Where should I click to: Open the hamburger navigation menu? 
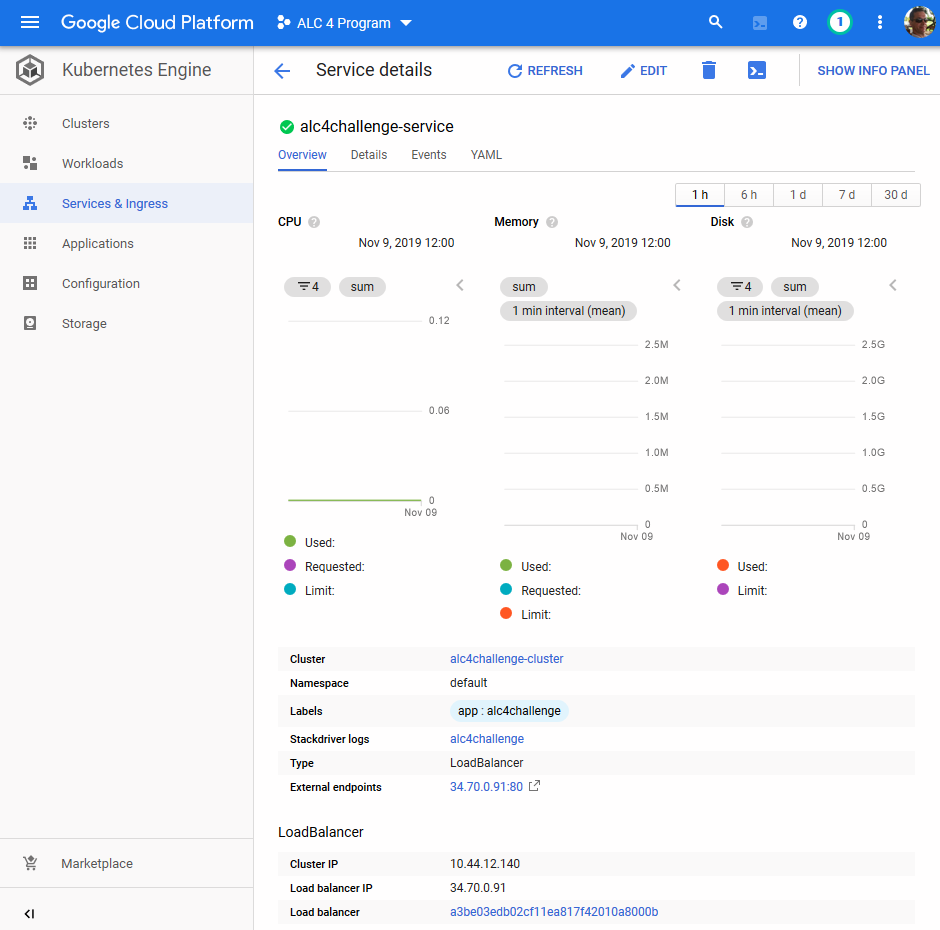pos(29,23)
